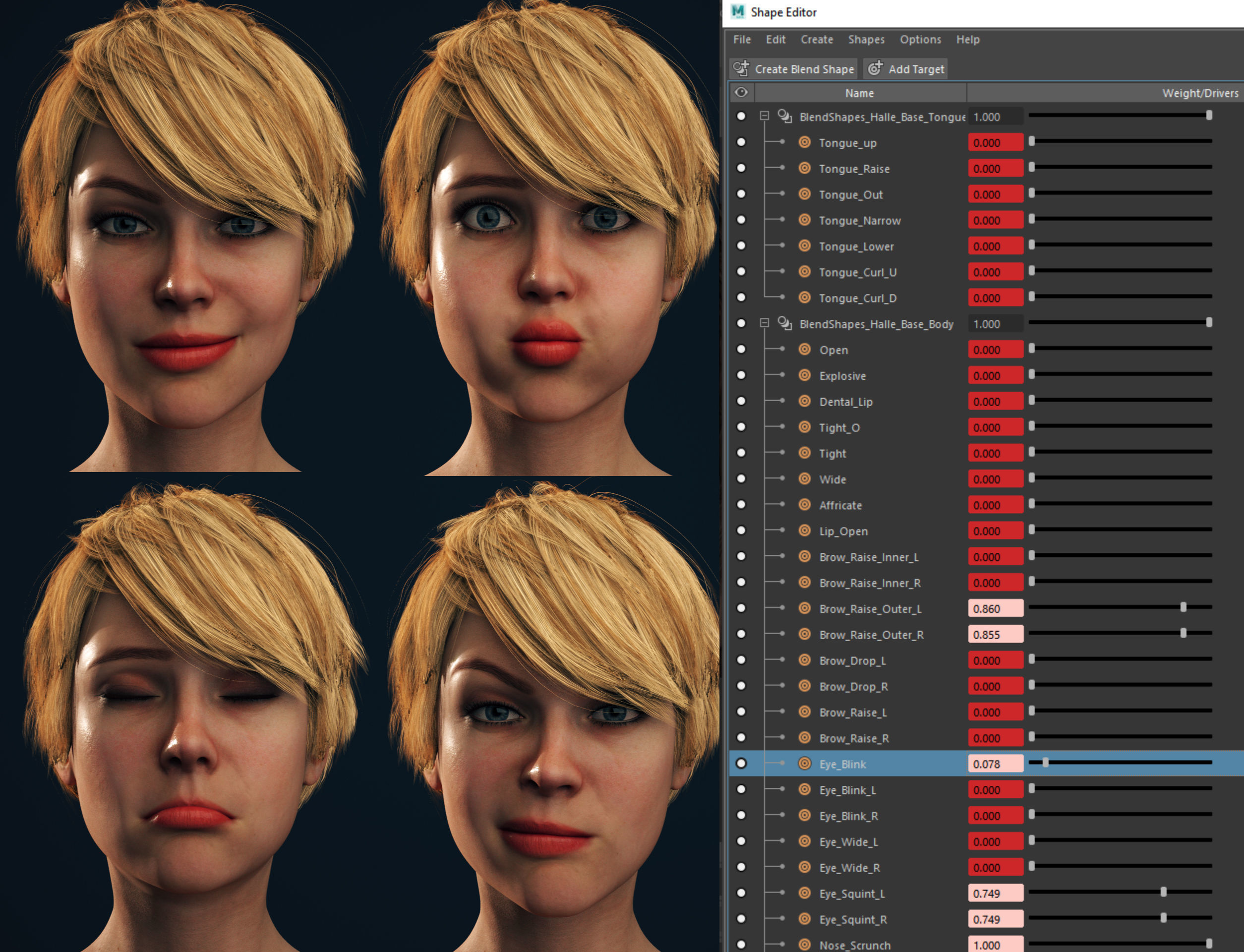Image resolution: width=1244 pixels, height=952 pixels.
Task: Toggle visibility circle for Tongue_up
Action: click(x=741, y=142)
